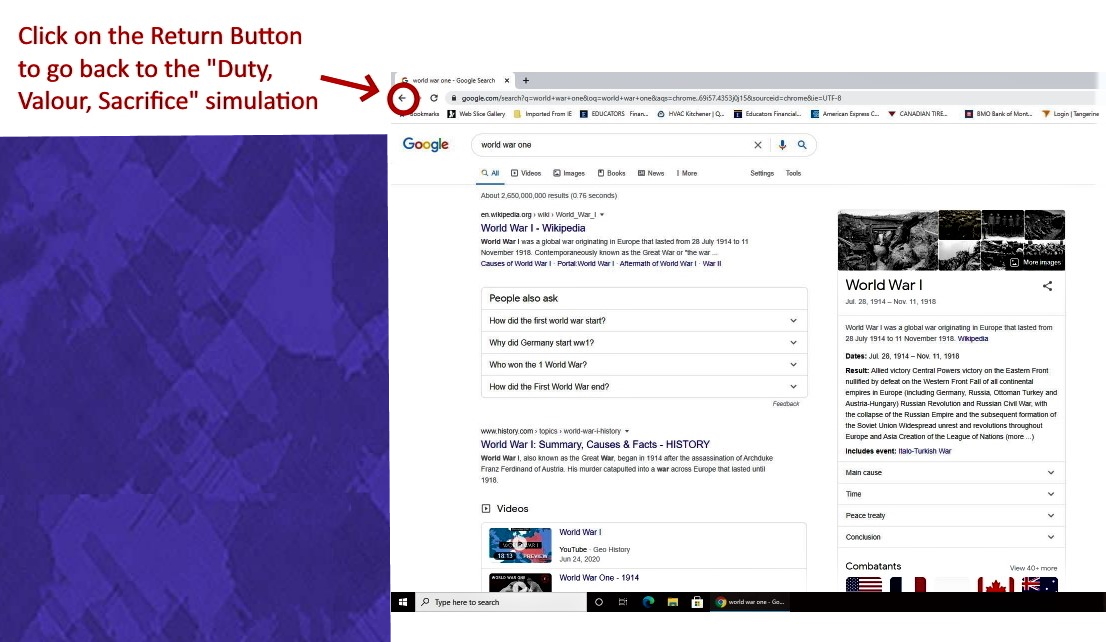
Task: Open the Login | Tangerine bookmark
Action: pyautogui.click(x=1070, y=114)
